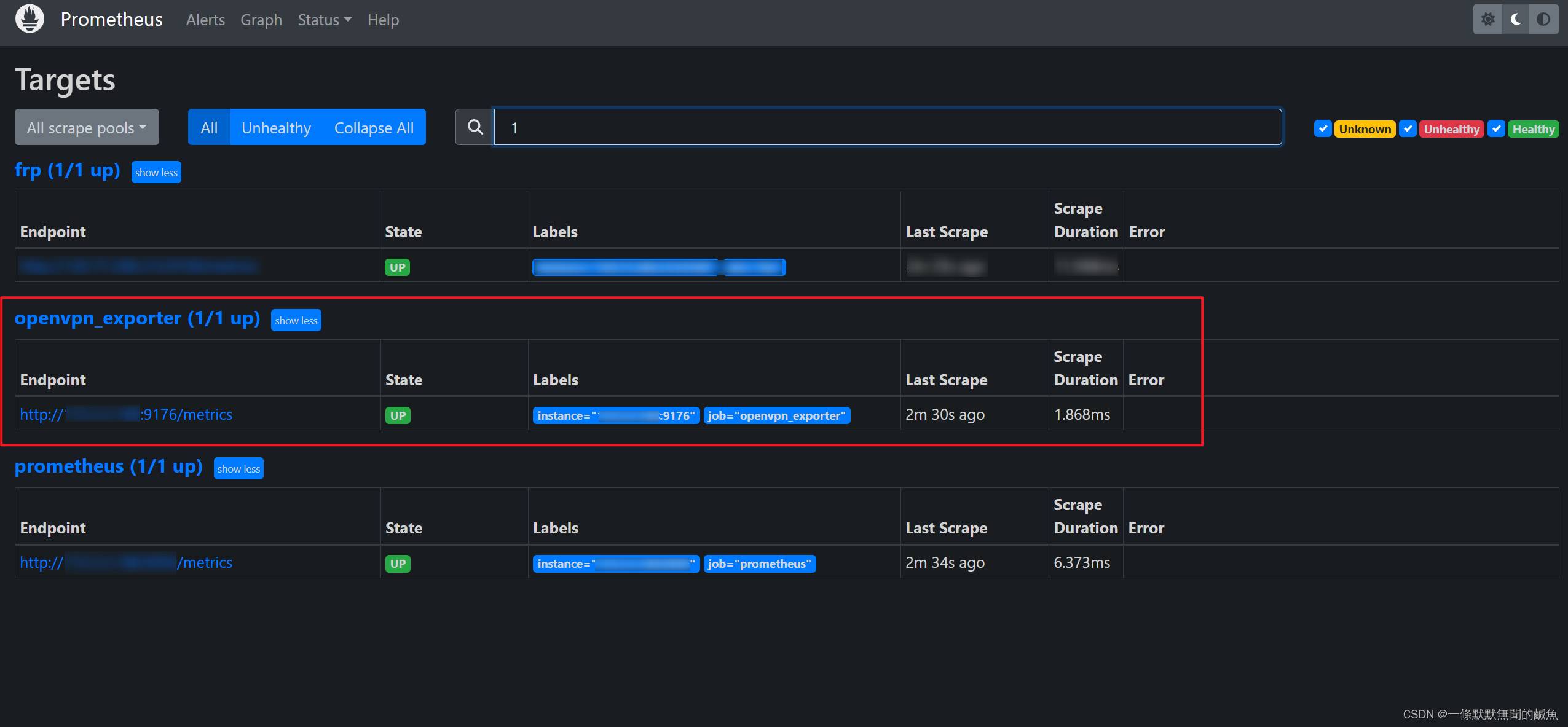1568x727 pixels.
Task: Click the Collapse All button
Action: coord(374,127)
